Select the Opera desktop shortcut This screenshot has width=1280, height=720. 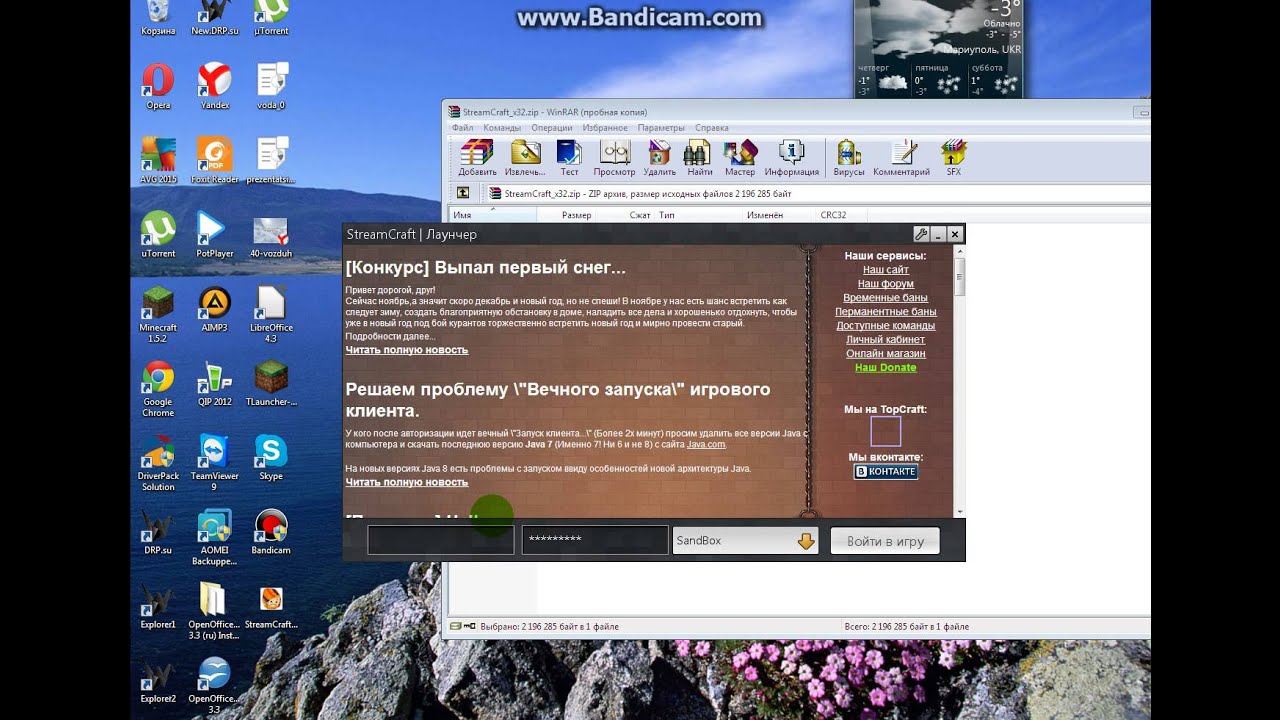(158, 86)
